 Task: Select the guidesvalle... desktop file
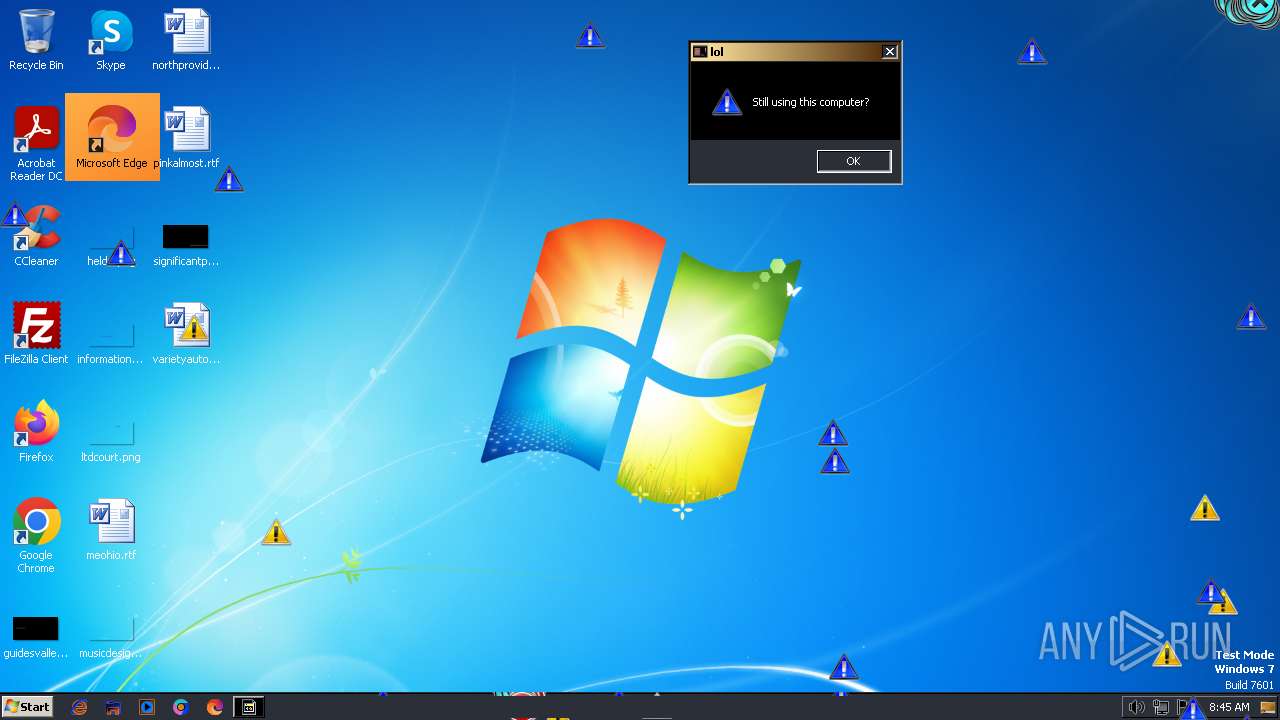[x=36, y=637]
